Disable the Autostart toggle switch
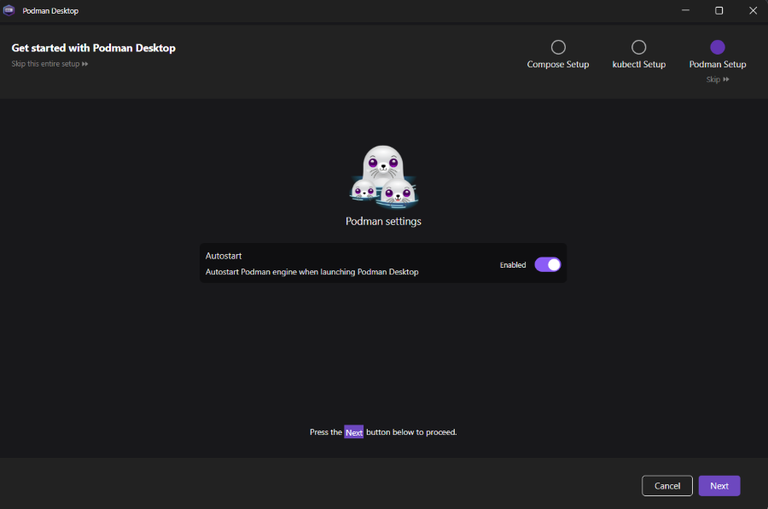This screenshot has height=509, width=768. (x=547, y=265)
